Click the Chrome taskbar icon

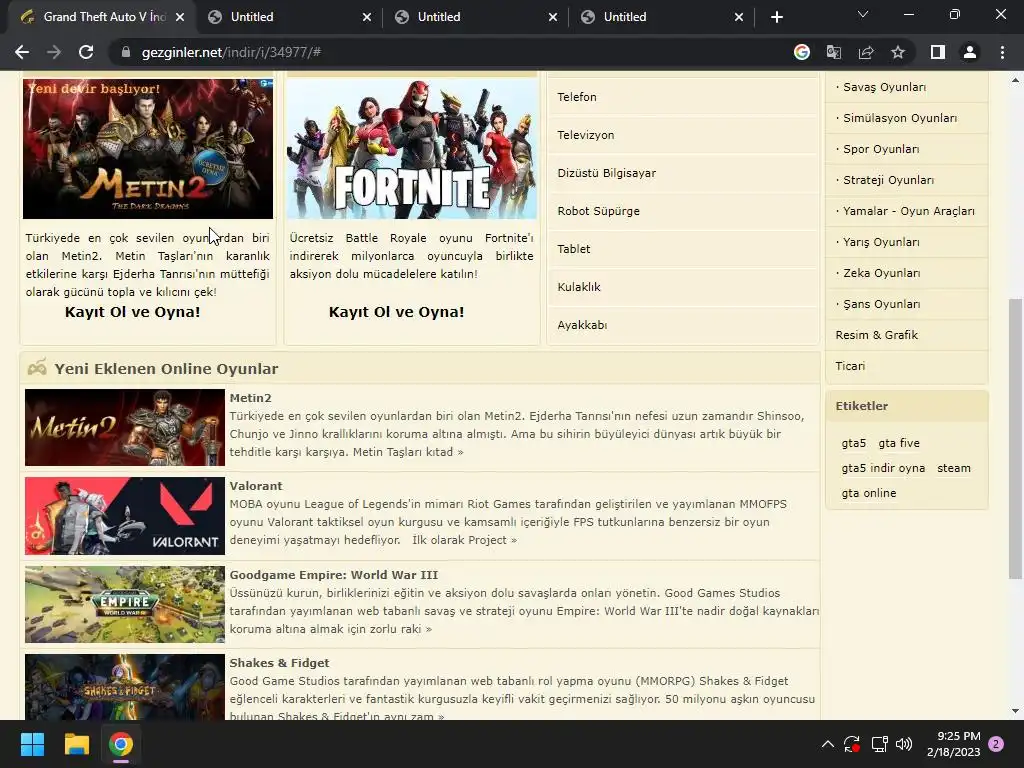tap(121, 744)
